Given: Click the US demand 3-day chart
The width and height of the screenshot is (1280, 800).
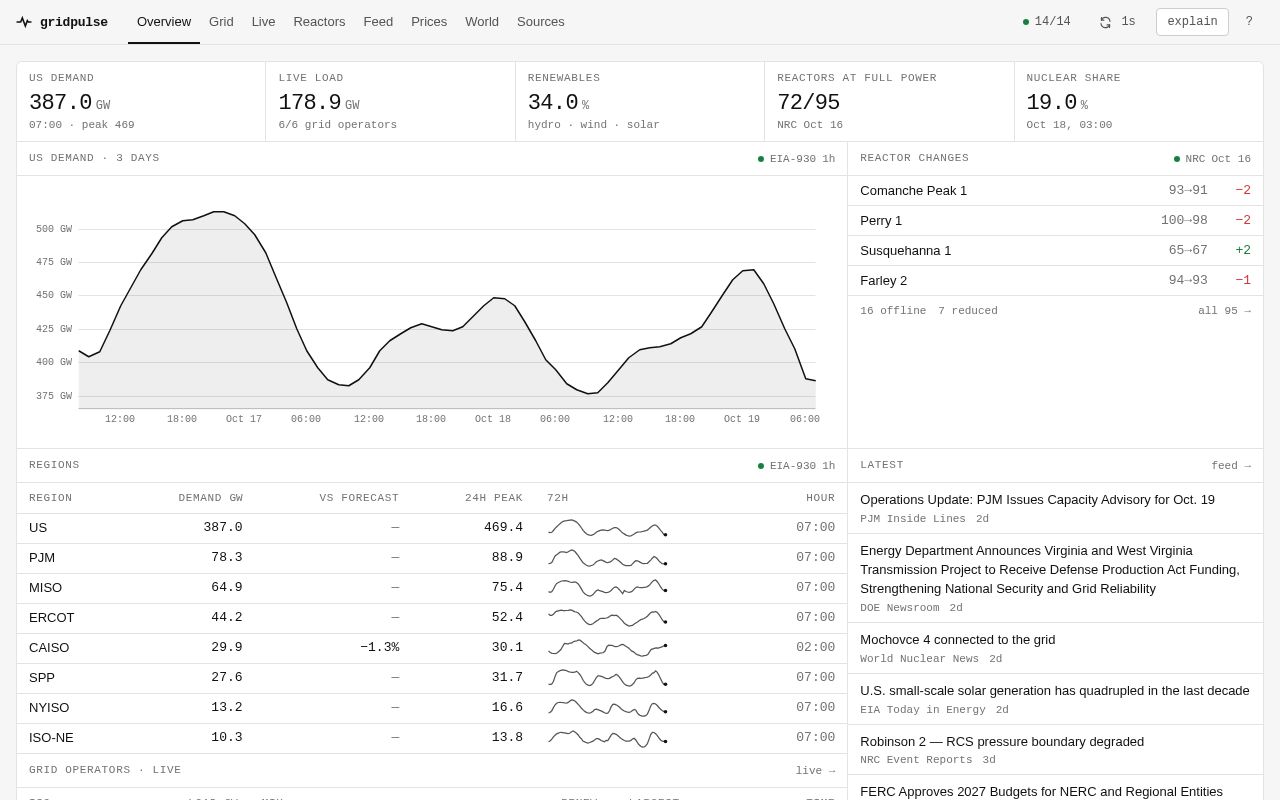Looking at the screenshot, I should tap(432, 312).
